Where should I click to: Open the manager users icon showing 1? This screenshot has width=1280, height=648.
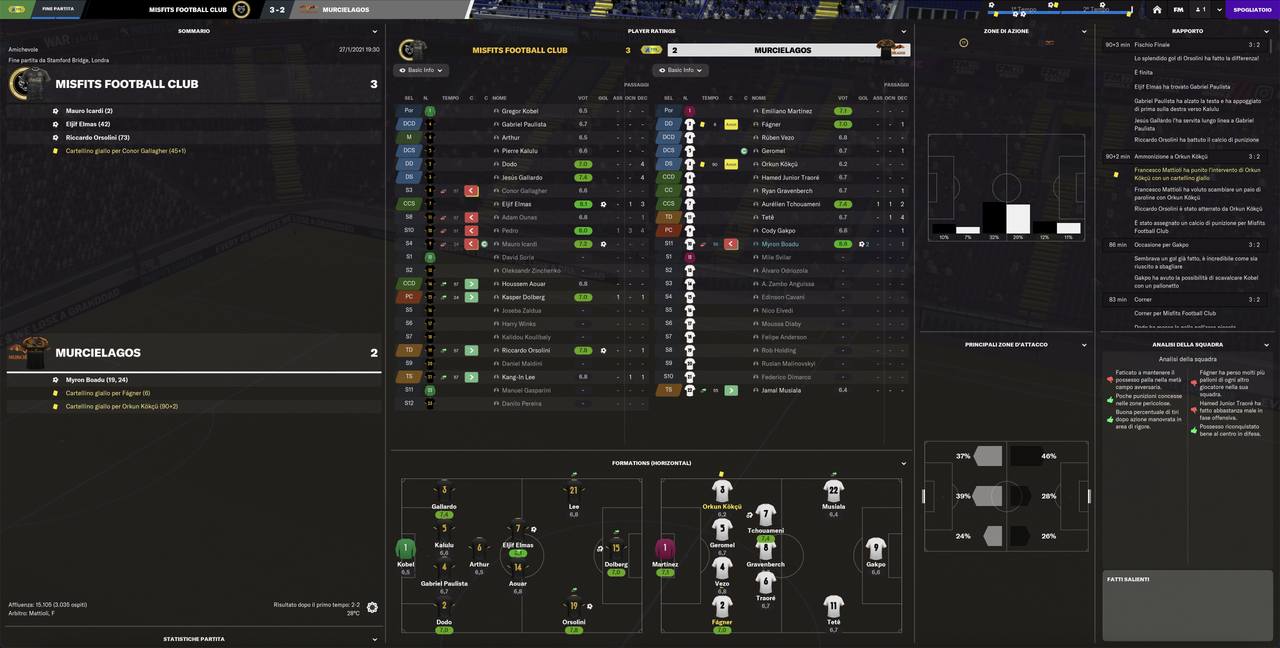(x=1201, y=9)
